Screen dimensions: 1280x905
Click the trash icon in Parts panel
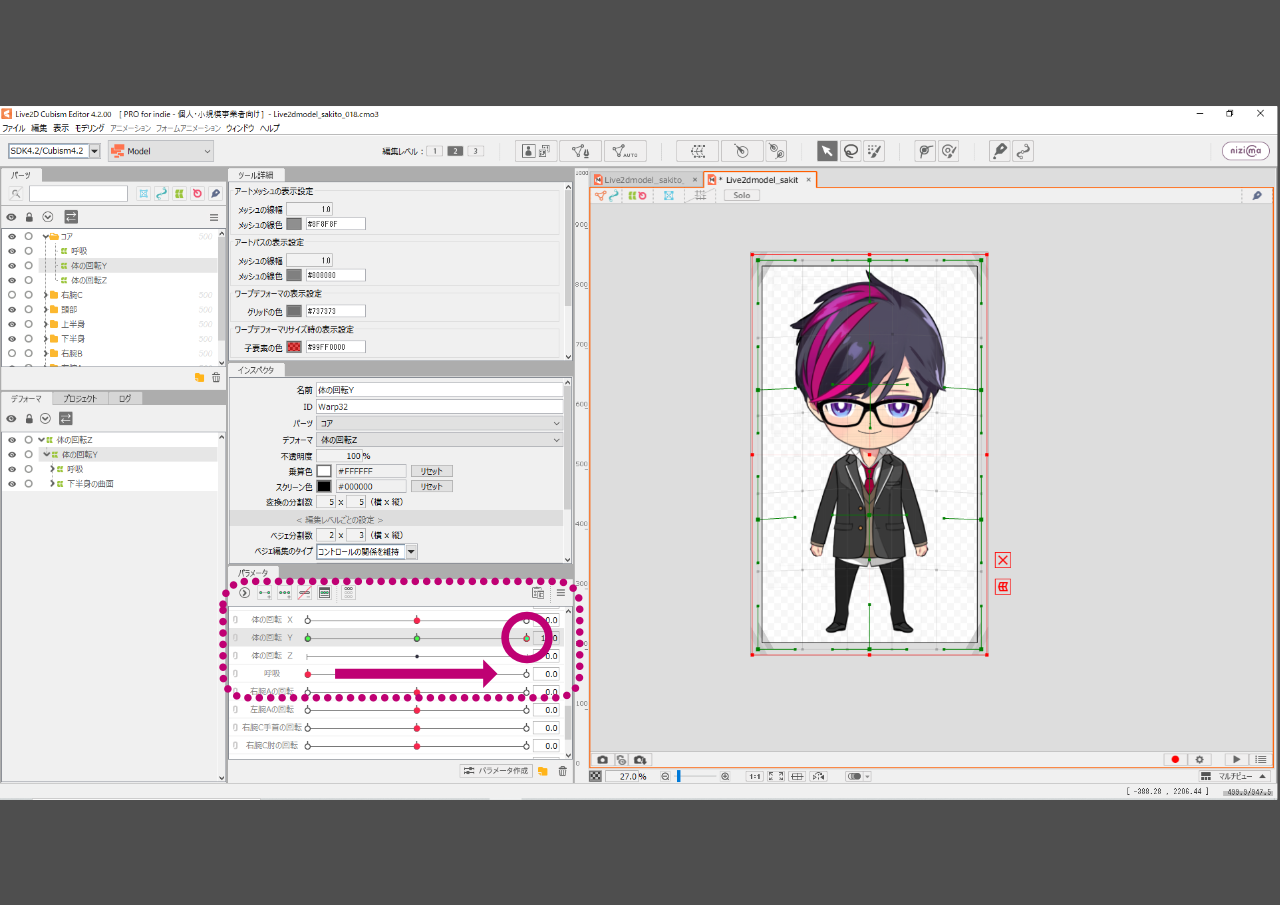point(216,377)
